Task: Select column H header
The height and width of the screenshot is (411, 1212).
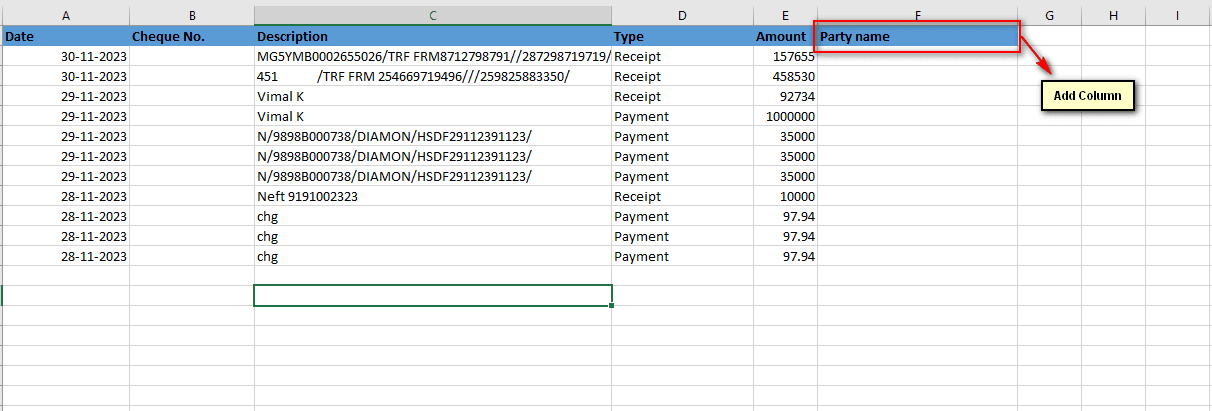Action: pyautogui.click(x=1113, y=15)
